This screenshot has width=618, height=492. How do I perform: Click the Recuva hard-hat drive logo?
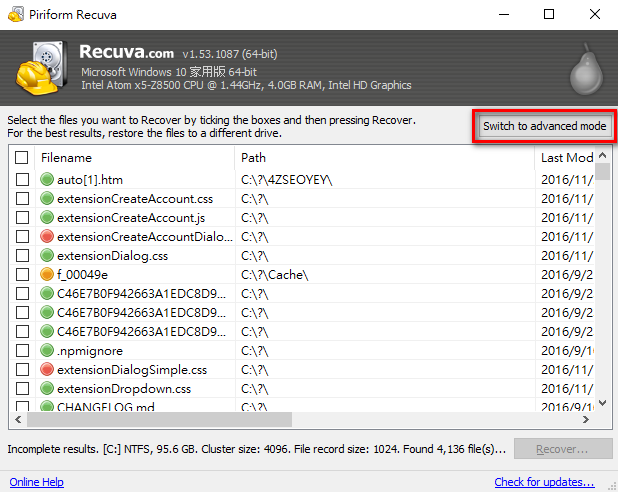(41, 68)
